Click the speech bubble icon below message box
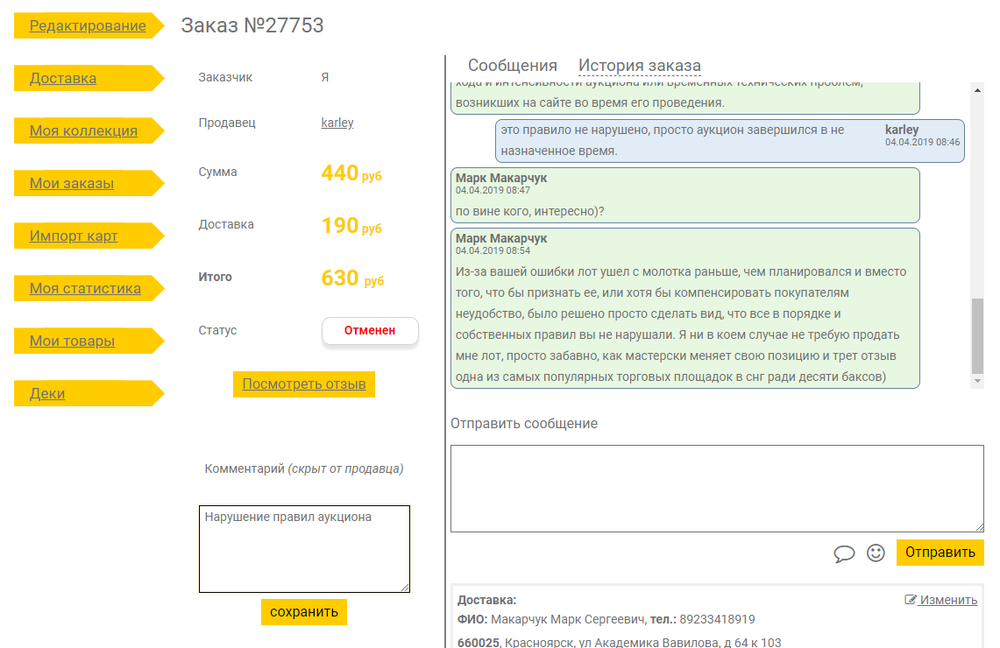The width and height of the screenshot is (1000, 648). pyautogui.click(x=844, y=553)
